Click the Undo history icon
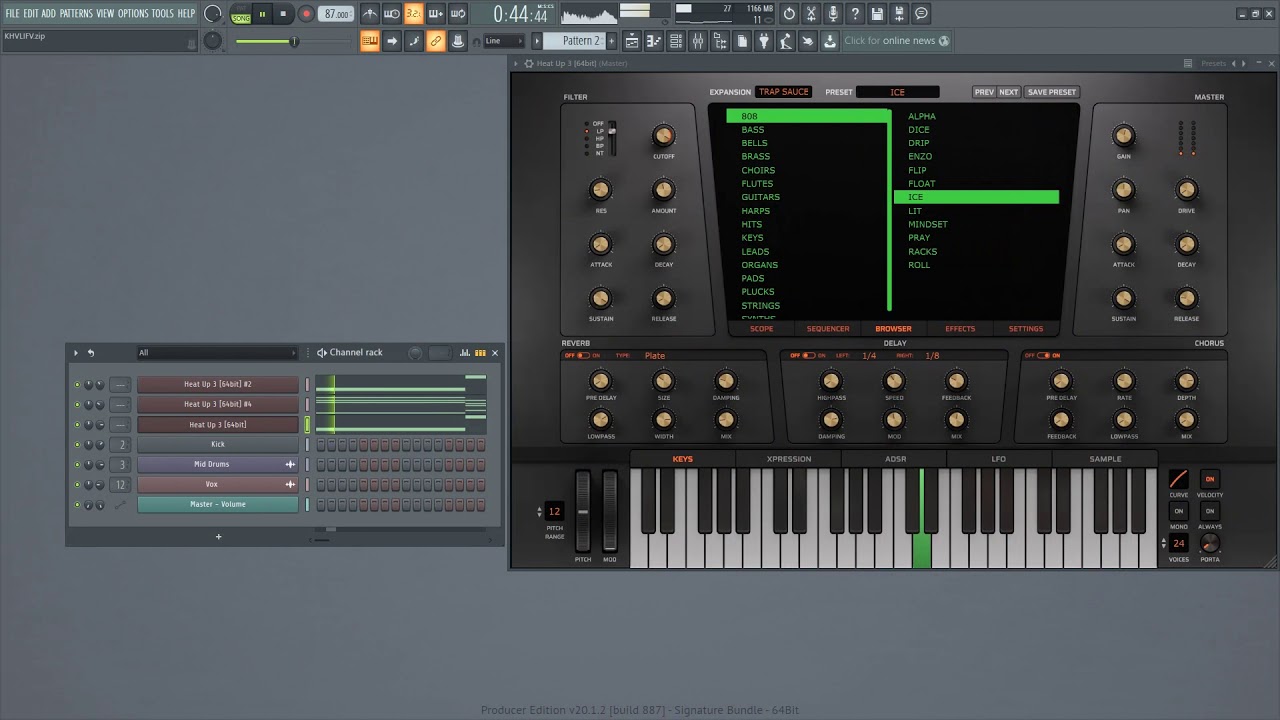 (789, 14)
